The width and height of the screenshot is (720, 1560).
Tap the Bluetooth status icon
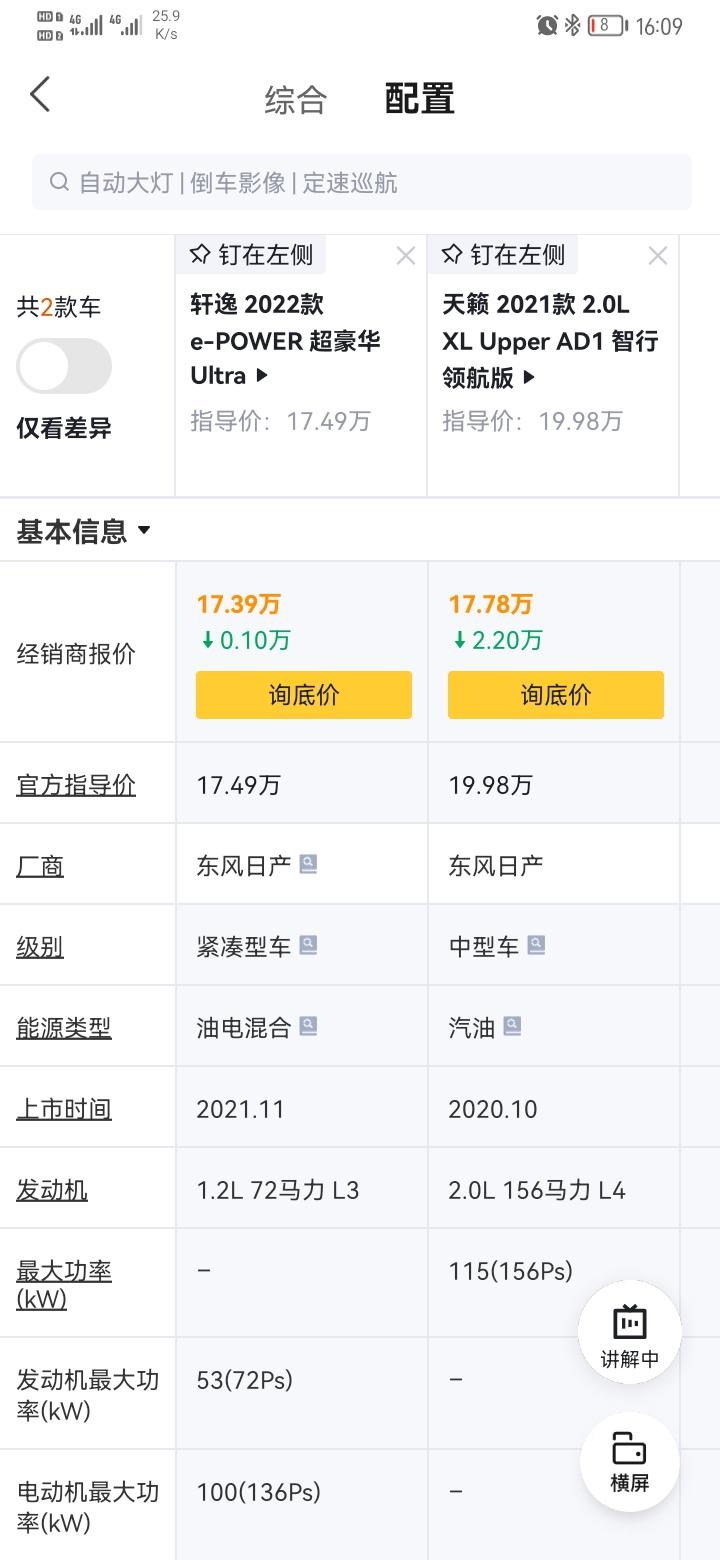(x=572, y=26)
